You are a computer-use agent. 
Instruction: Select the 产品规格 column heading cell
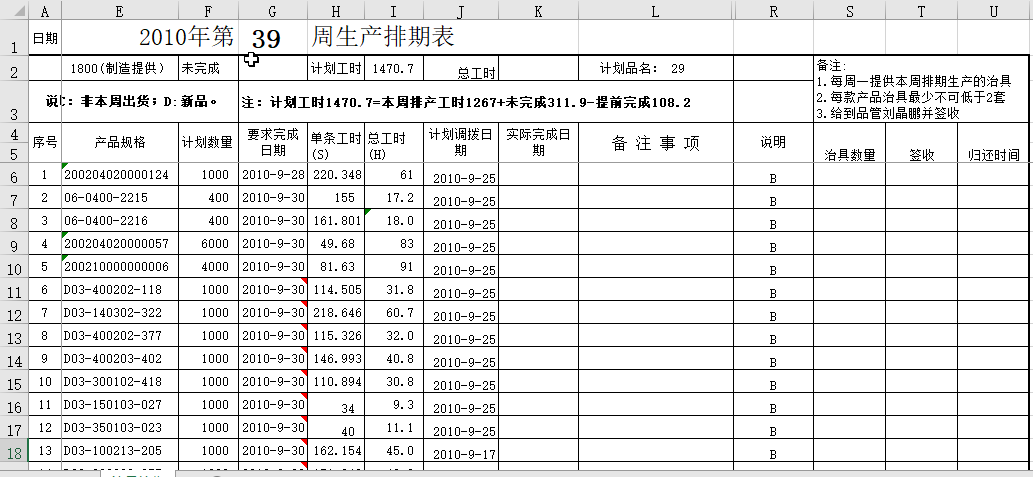click(x=119, y=143)
